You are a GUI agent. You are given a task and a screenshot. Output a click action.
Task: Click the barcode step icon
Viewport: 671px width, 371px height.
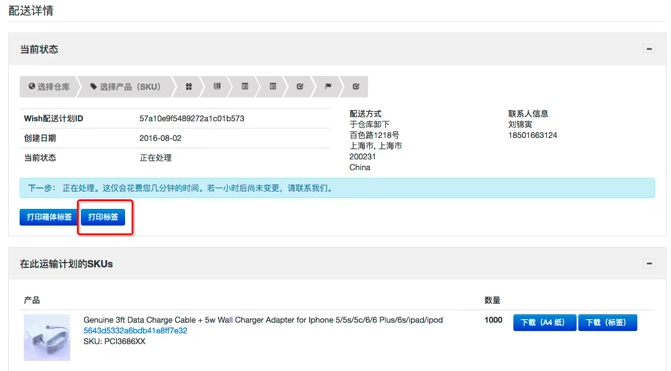[217, 86]
